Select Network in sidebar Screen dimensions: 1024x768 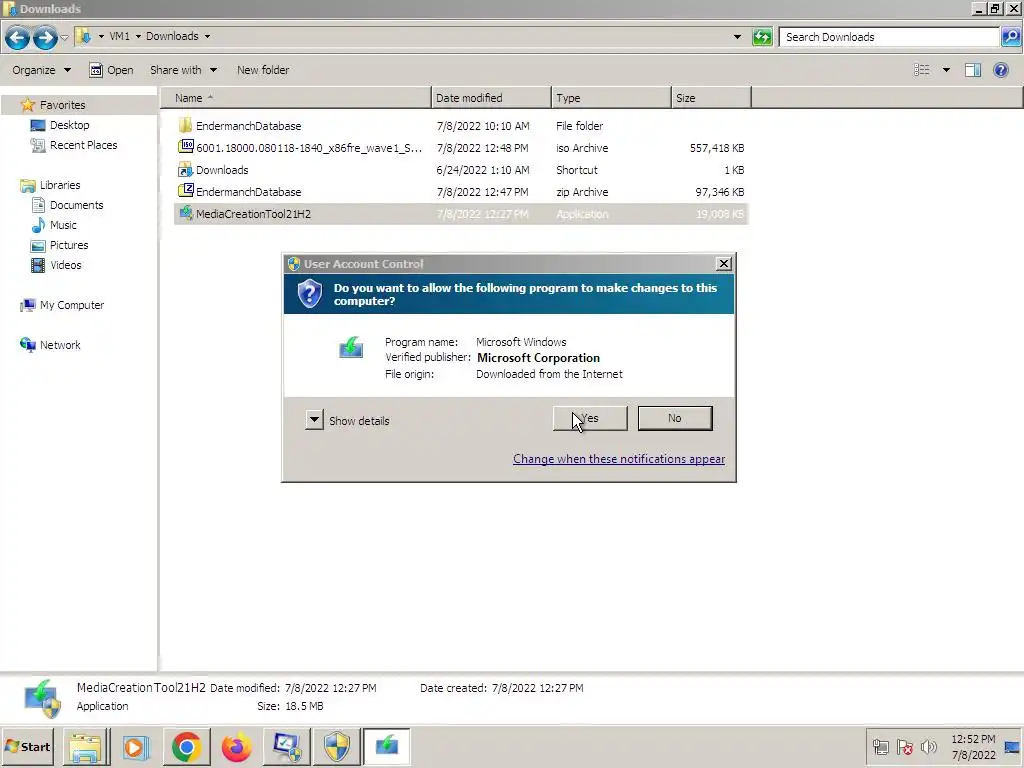[59, 345]
